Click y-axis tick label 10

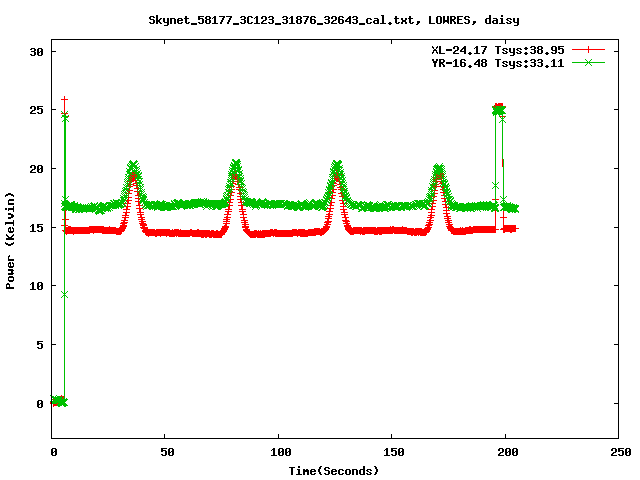[x=36, y=286]
